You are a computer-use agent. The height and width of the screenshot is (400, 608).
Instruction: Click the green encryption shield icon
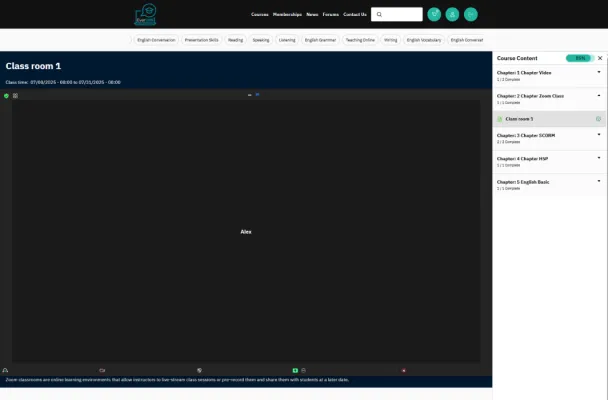coord(7,95)
